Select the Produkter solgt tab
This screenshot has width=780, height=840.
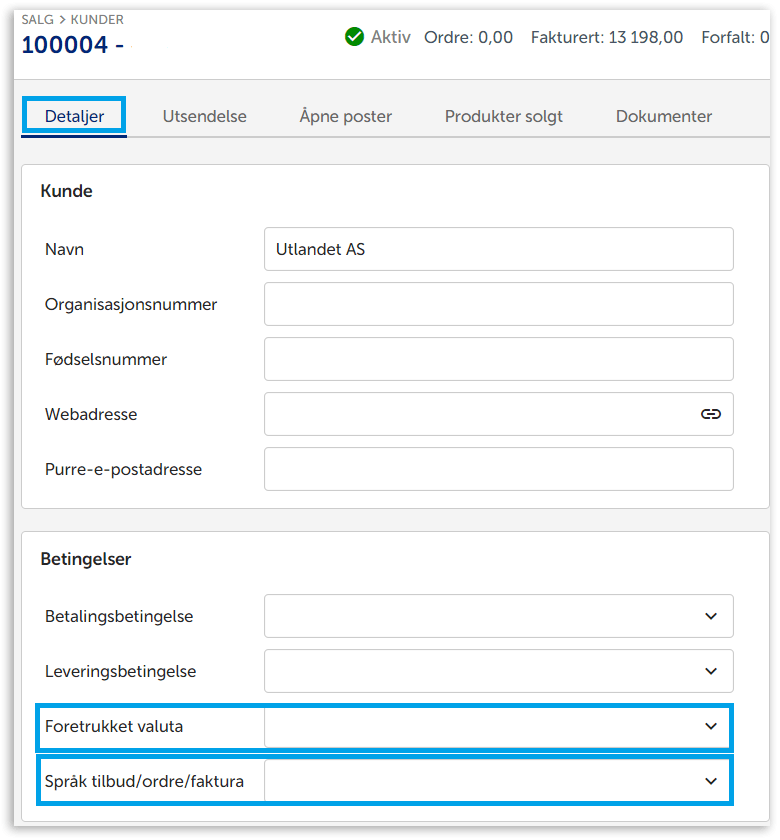503,116
